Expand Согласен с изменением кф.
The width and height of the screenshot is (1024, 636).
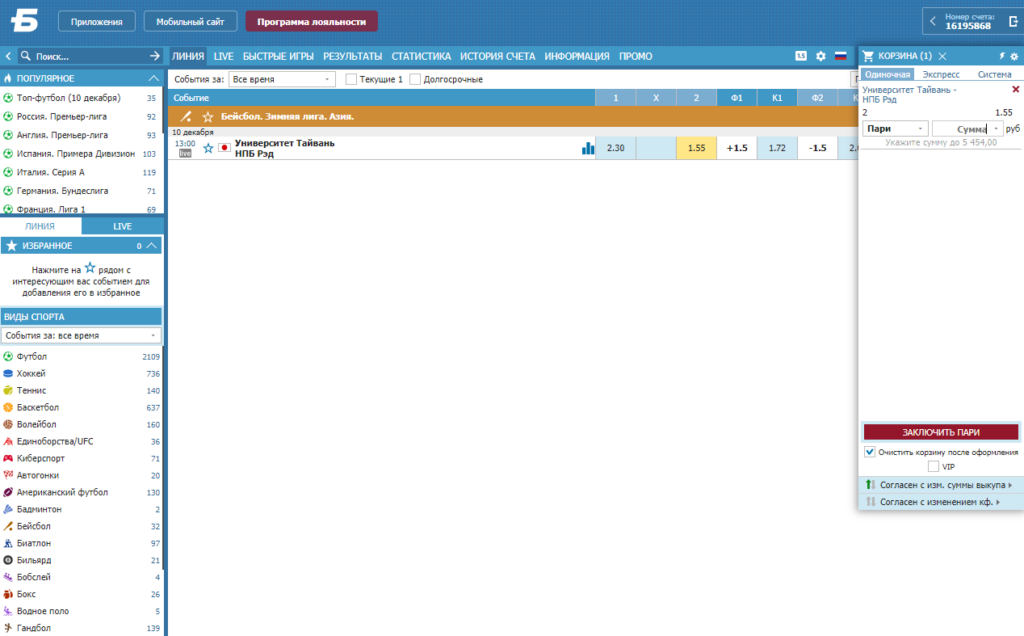point(940,502)
